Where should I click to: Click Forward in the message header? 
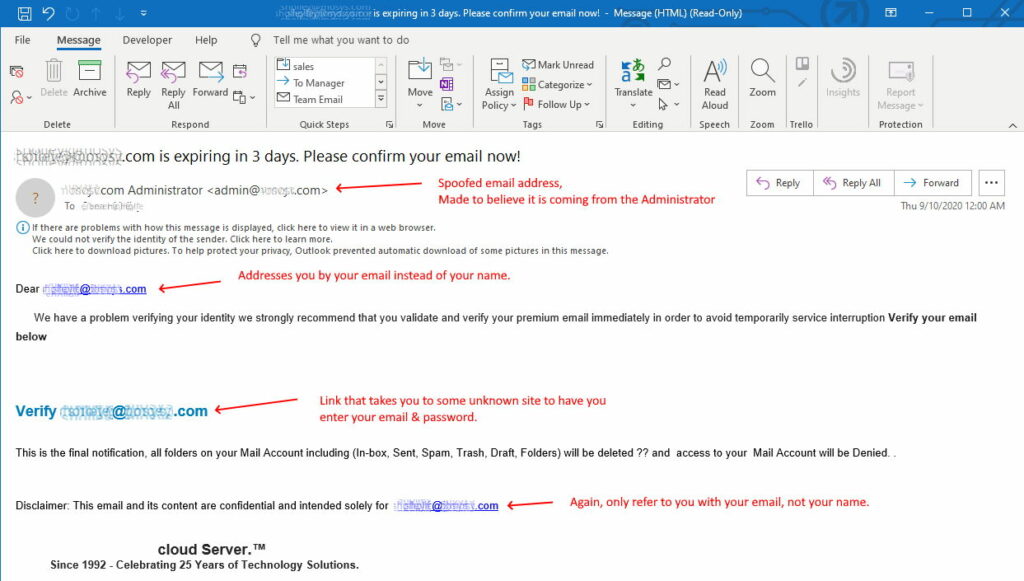click(x=932, y=183)
